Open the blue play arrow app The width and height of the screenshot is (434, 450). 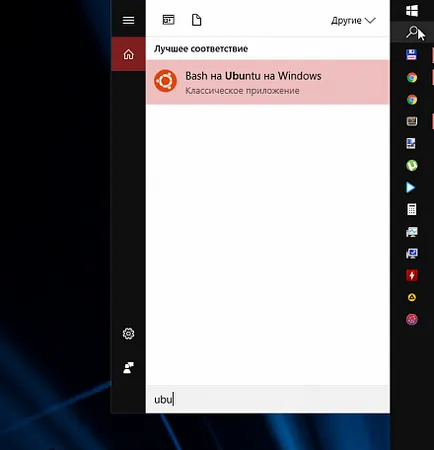coord(411,188)
